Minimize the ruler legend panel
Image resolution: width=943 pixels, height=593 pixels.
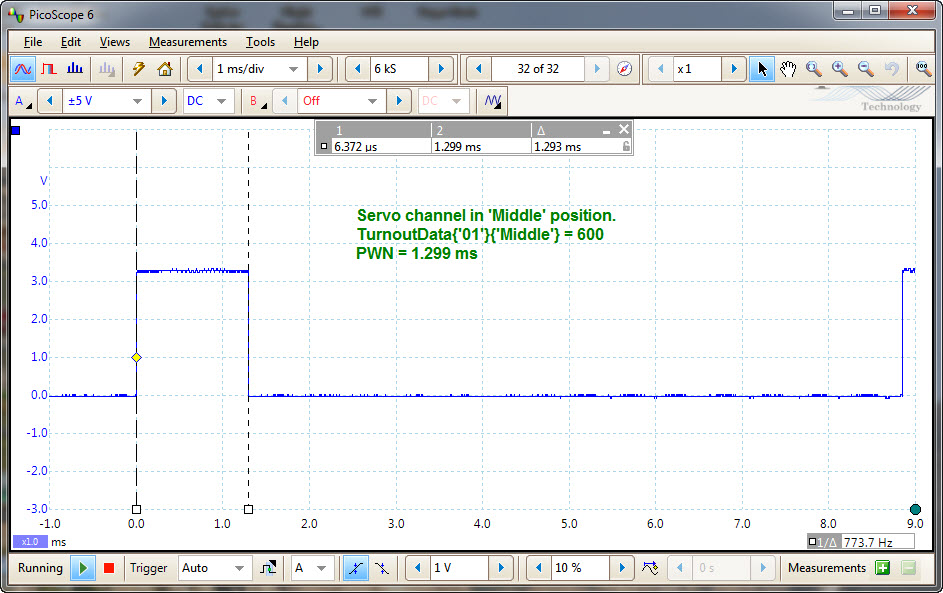point(606,131)
